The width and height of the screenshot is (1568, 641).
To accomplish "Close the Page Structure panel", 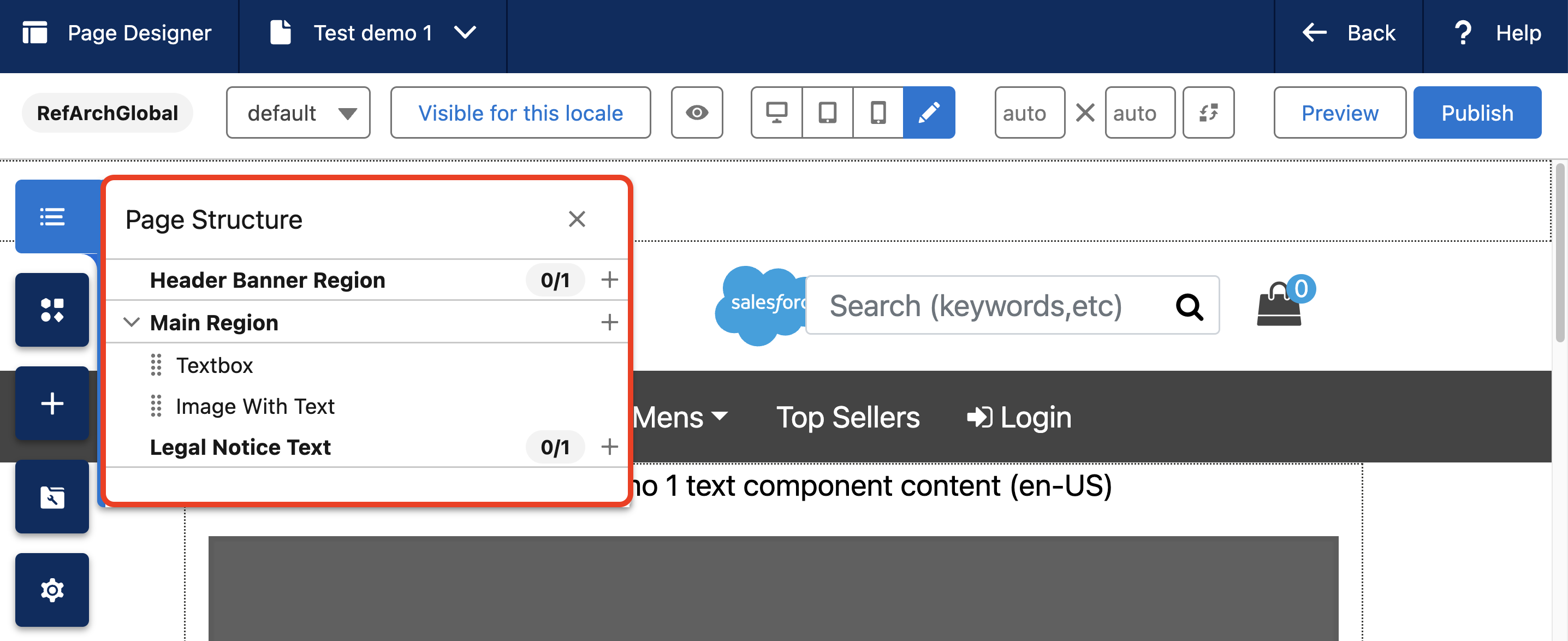I will tap(577, 219).
